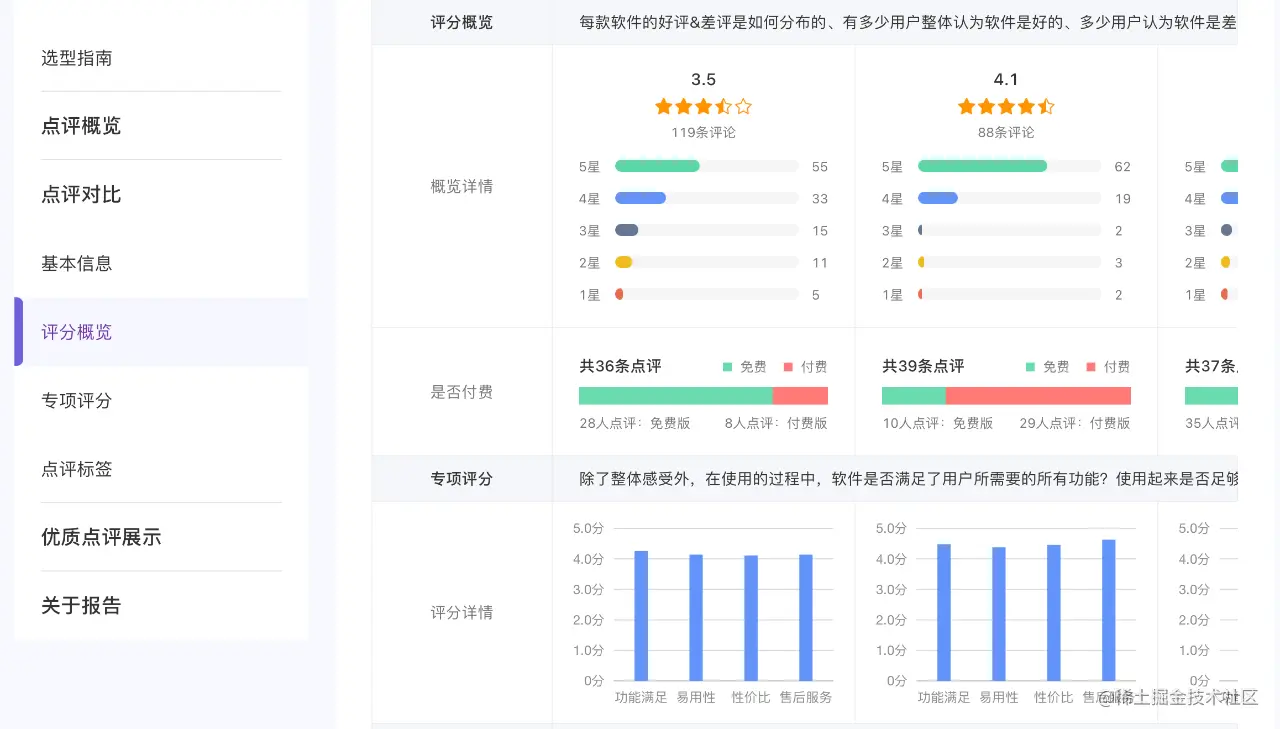Click the score value 3.5
Screen dimensions: 1280x729
703,80
